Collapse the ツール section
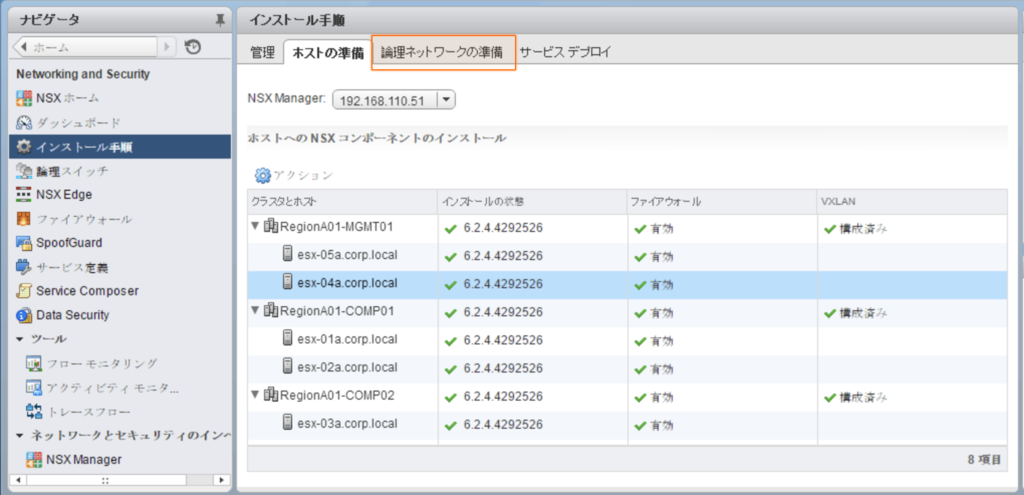This screenshot has width=1024, height=495. pyautogui.click(x=20, y=340)
